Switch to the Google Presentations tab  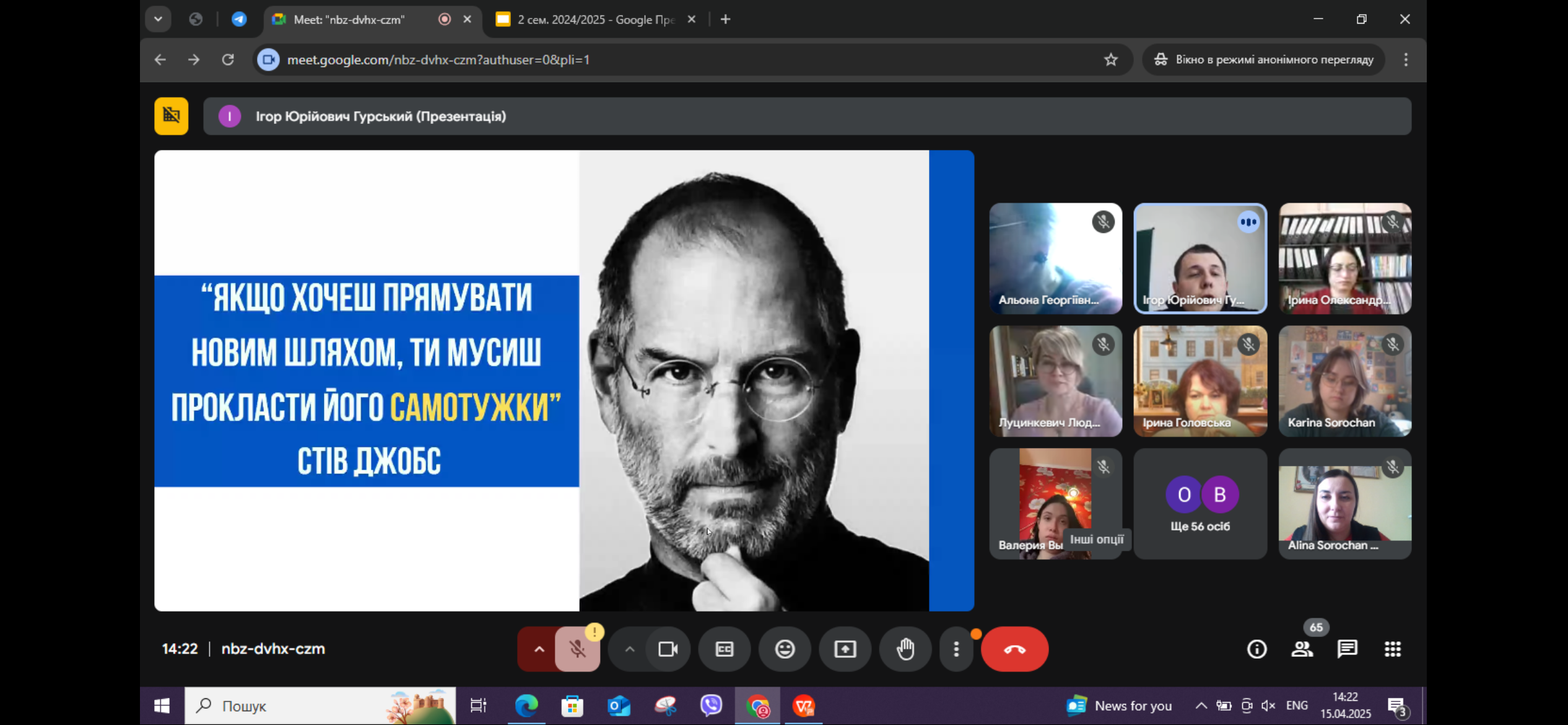pos(595,19)
